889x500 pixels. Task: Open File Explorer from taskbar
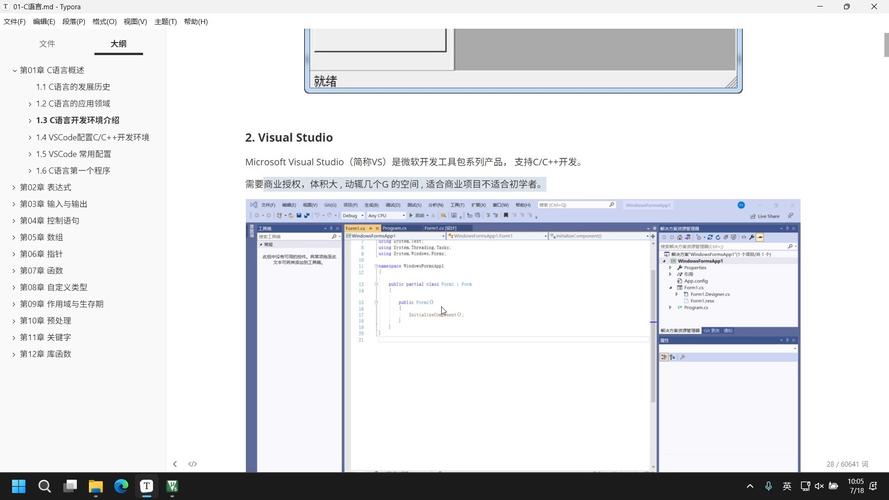96,487
